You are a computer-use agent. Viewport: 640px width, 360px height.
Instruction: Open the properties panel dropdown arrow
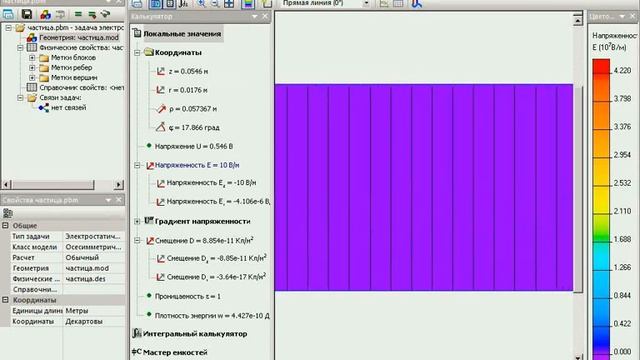(x=108, y=200)
